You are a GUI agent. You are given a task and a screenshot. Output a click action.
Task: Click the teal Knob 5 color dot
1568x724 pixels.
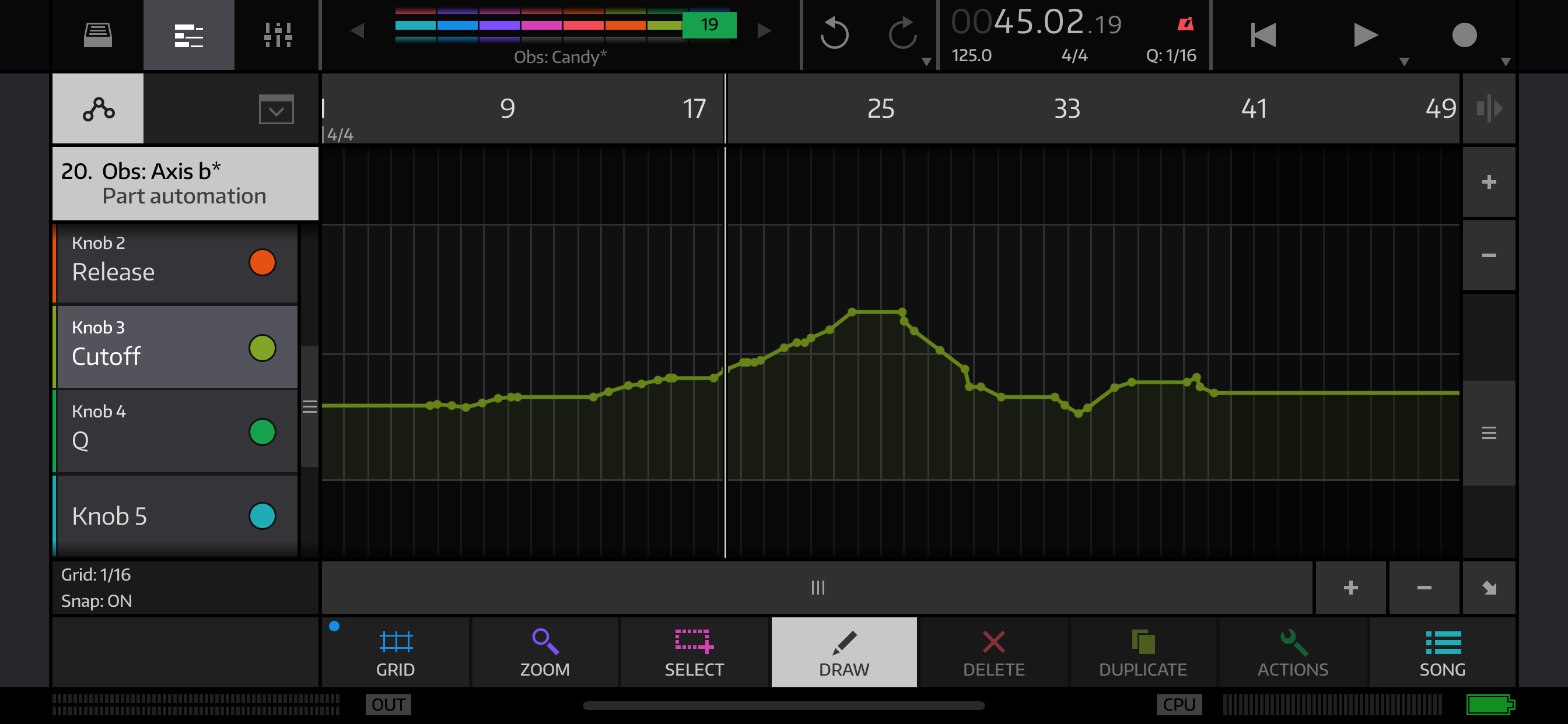coord(262,516)
